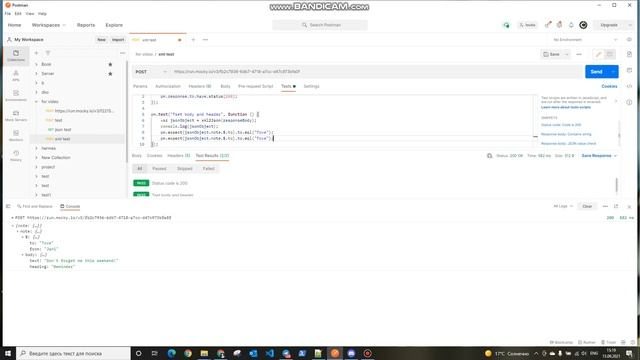Click the plus icon to create a collection
The width and height of the screenshot is (640, 360).
[x=36, y=53]
